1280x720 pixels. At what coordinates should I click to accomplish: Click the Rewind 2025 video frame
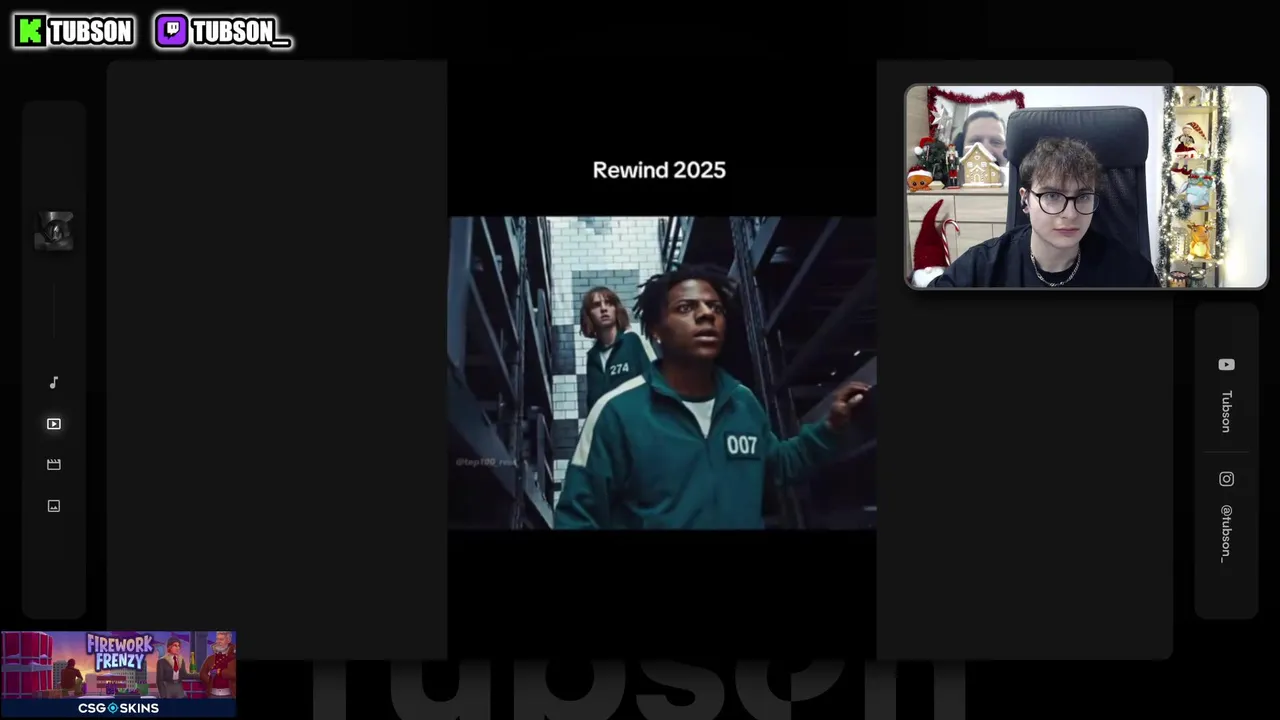click(662, 373)
